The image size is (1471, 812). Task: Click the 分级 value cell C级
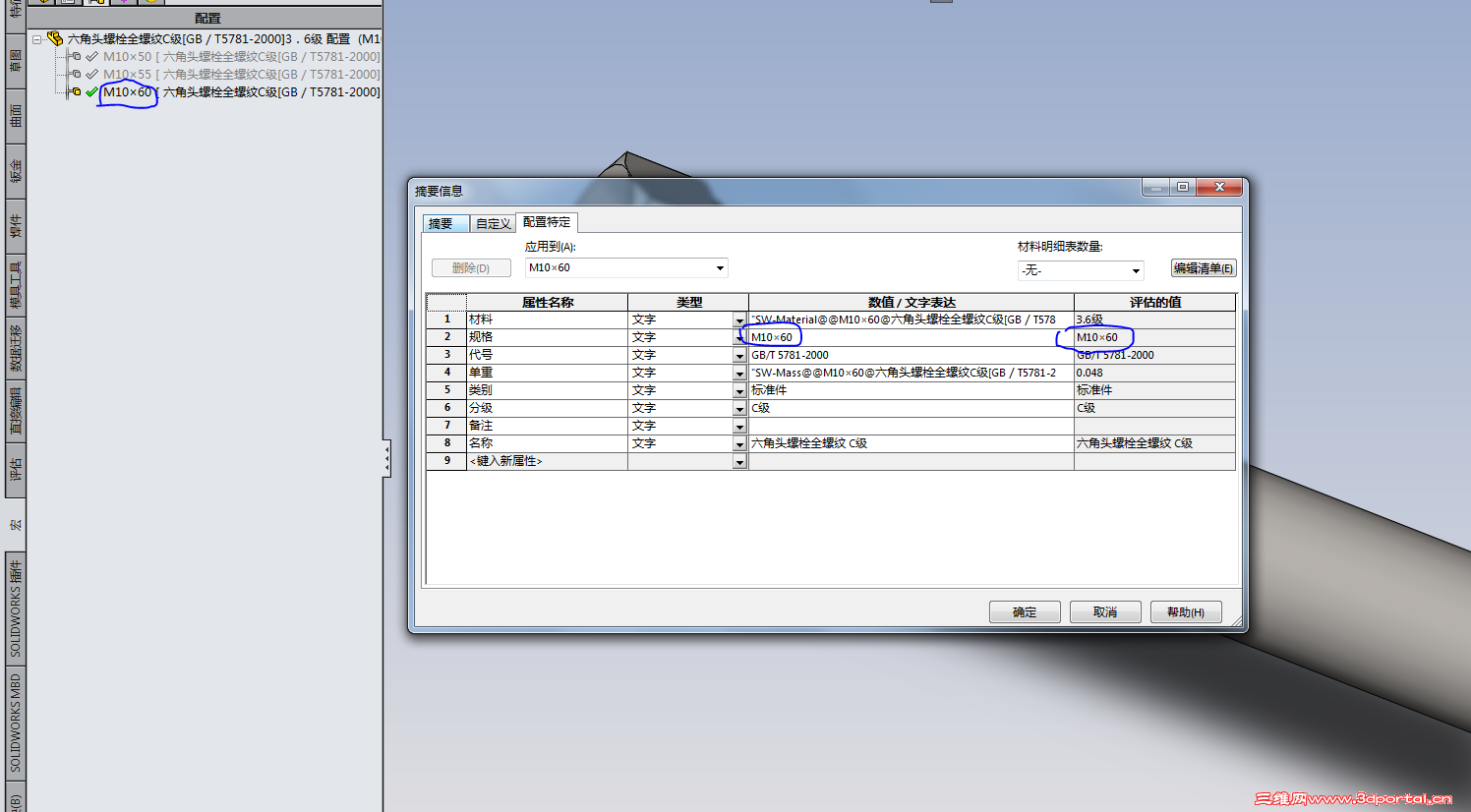912,409
